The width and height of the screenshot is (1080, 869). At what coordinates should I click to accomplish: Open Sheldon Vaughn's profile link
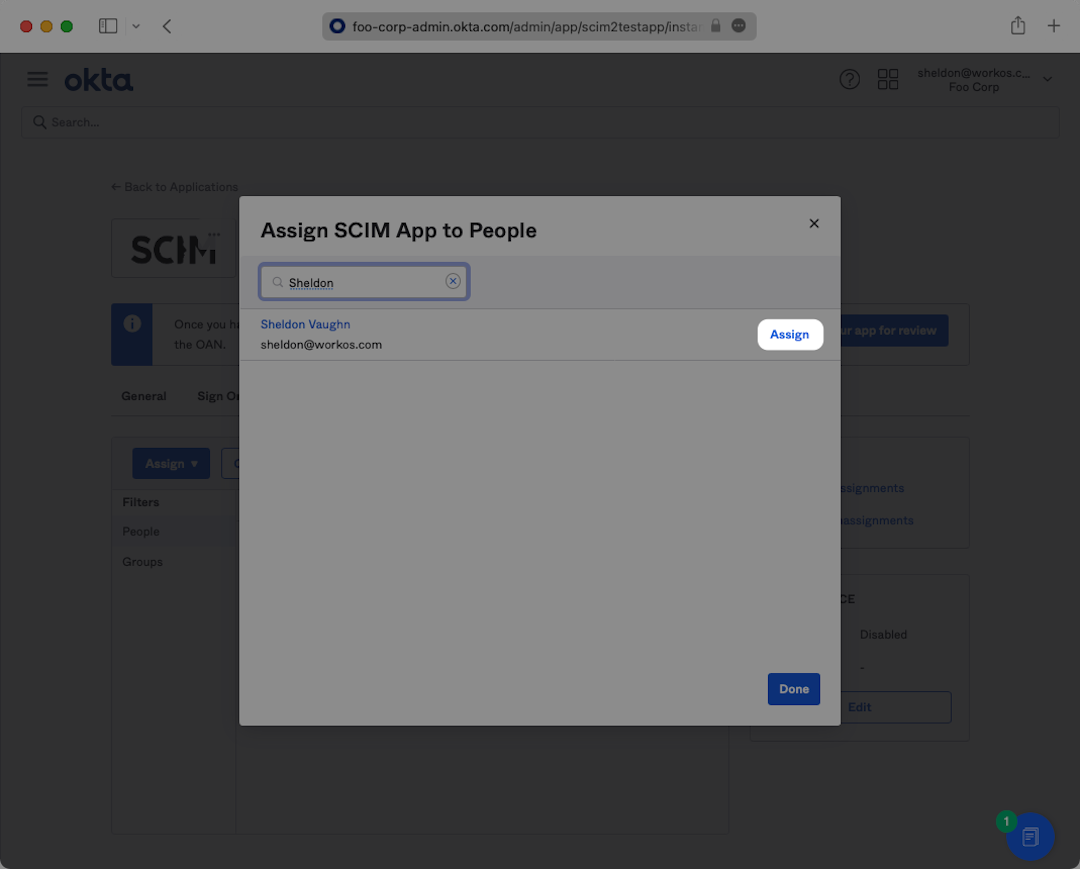(x=305, y=324)
